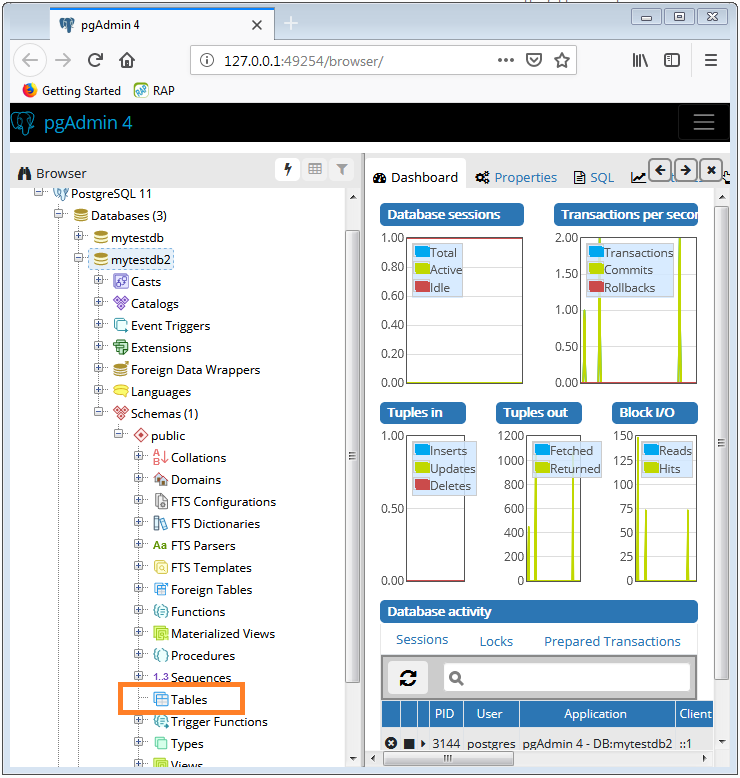
Task: Expand the Casts node
Action: [98, 279]
